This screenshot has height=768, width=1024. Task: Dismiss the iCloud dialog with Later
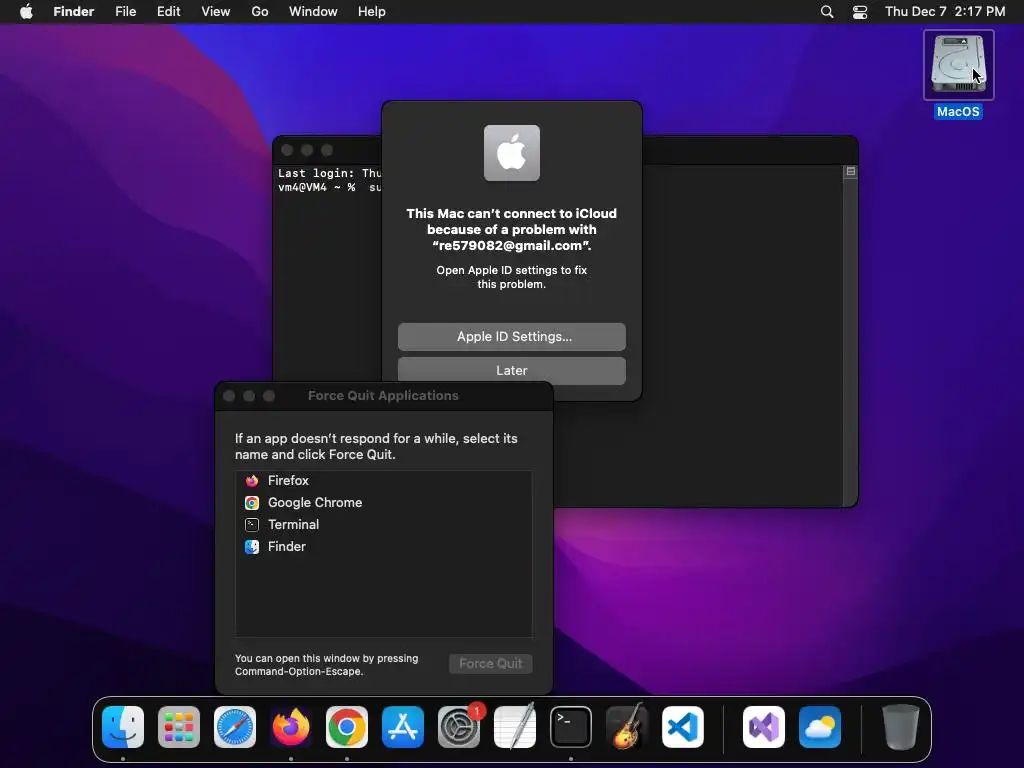pos(512,370)
